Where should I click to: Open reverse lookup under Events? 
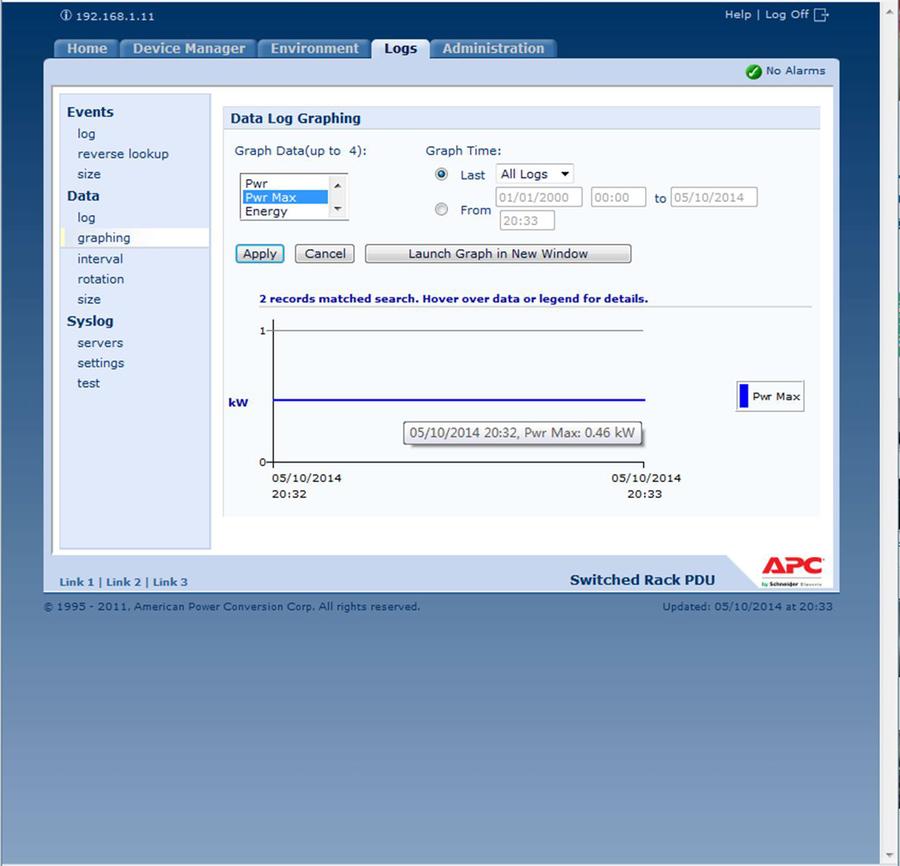[123, 154]
